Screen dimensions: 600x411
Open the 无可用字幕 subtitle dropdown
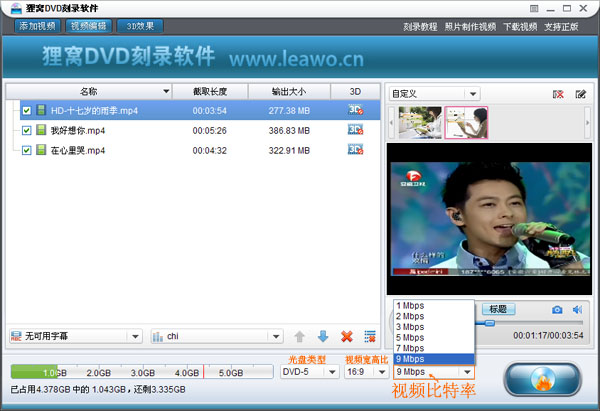(75, 336)
